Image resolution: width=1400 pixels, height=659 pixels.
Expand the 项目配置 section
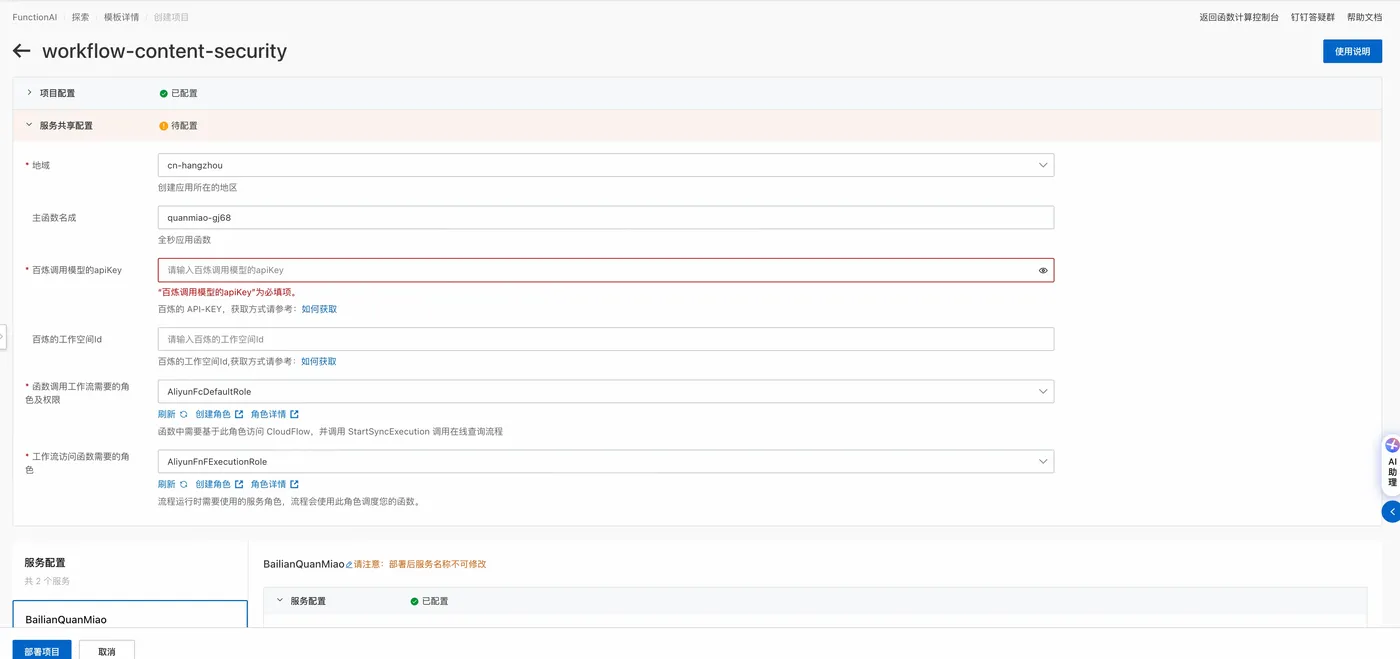coord(29,92)
